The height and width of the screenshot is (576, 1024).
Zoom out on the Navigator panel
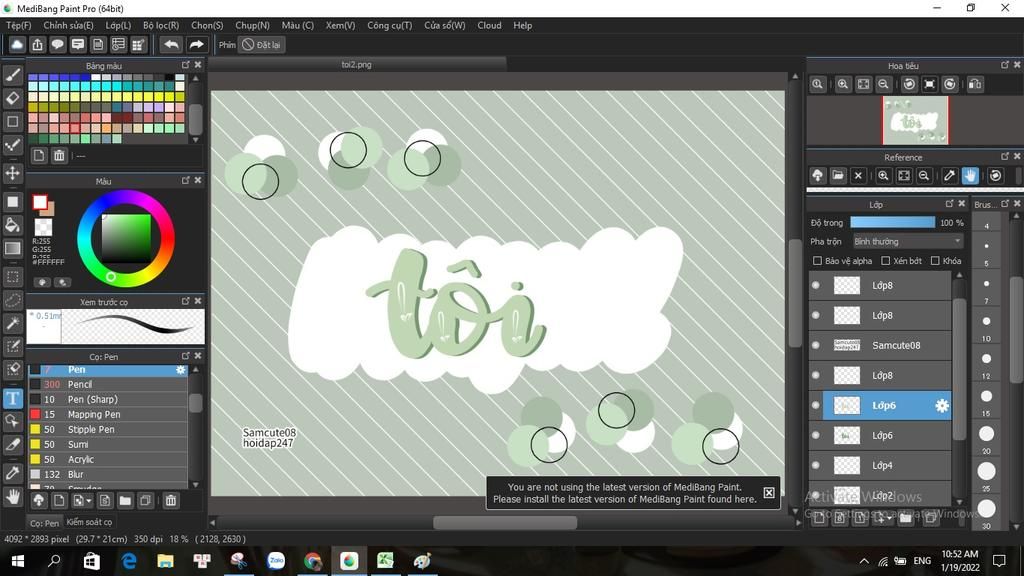pos(884,84)
